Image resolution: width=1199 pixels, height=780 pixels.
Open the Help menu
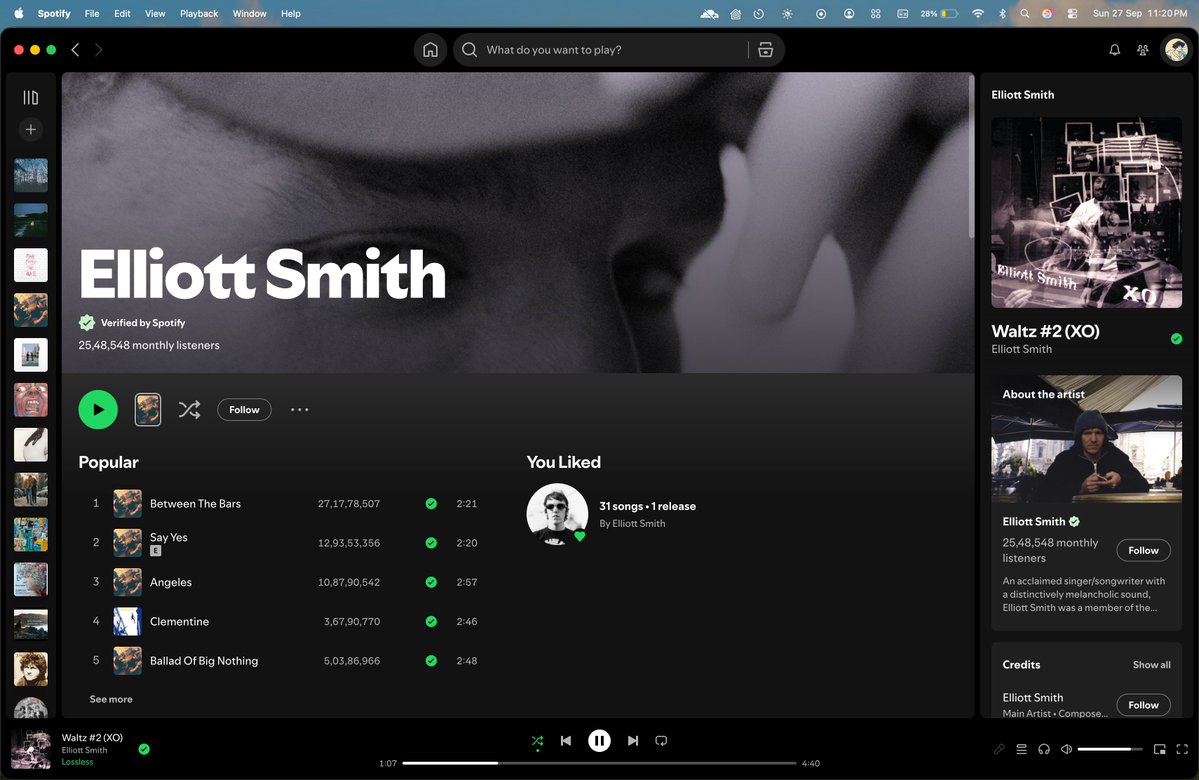291,14
